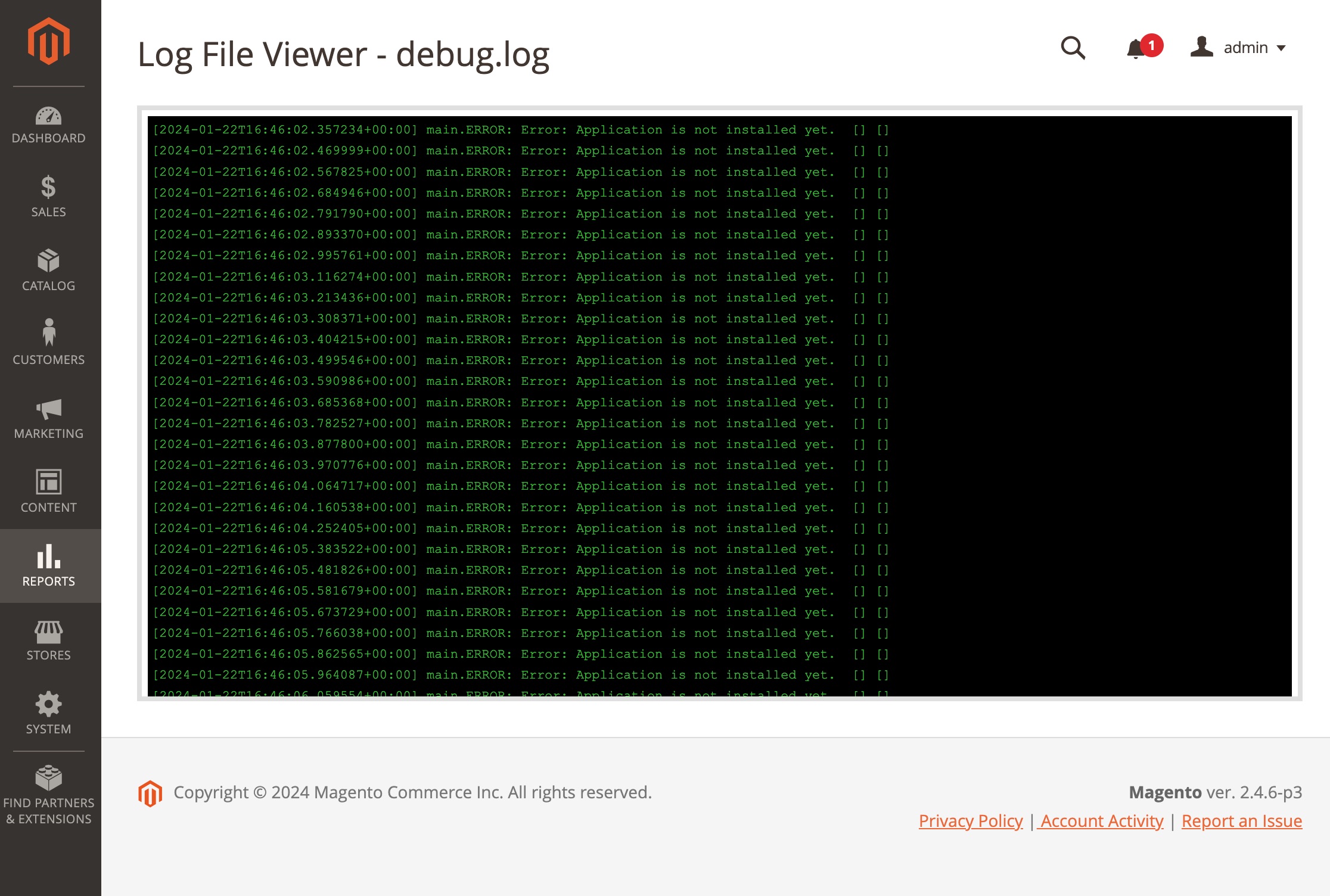
Task: Click the Magento logo in the footer
Action: [150, 793]
